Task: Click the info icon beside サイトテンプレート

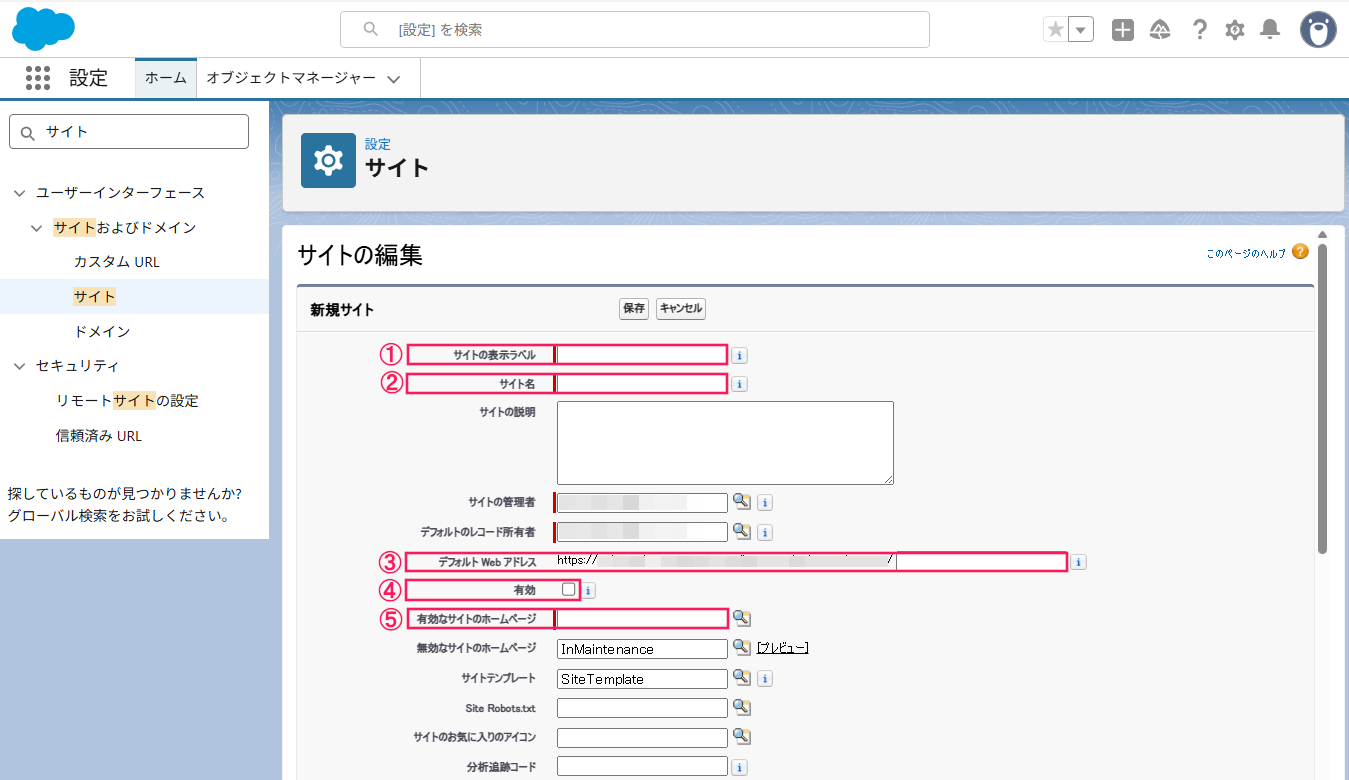Action: click(x=765, y=679)
